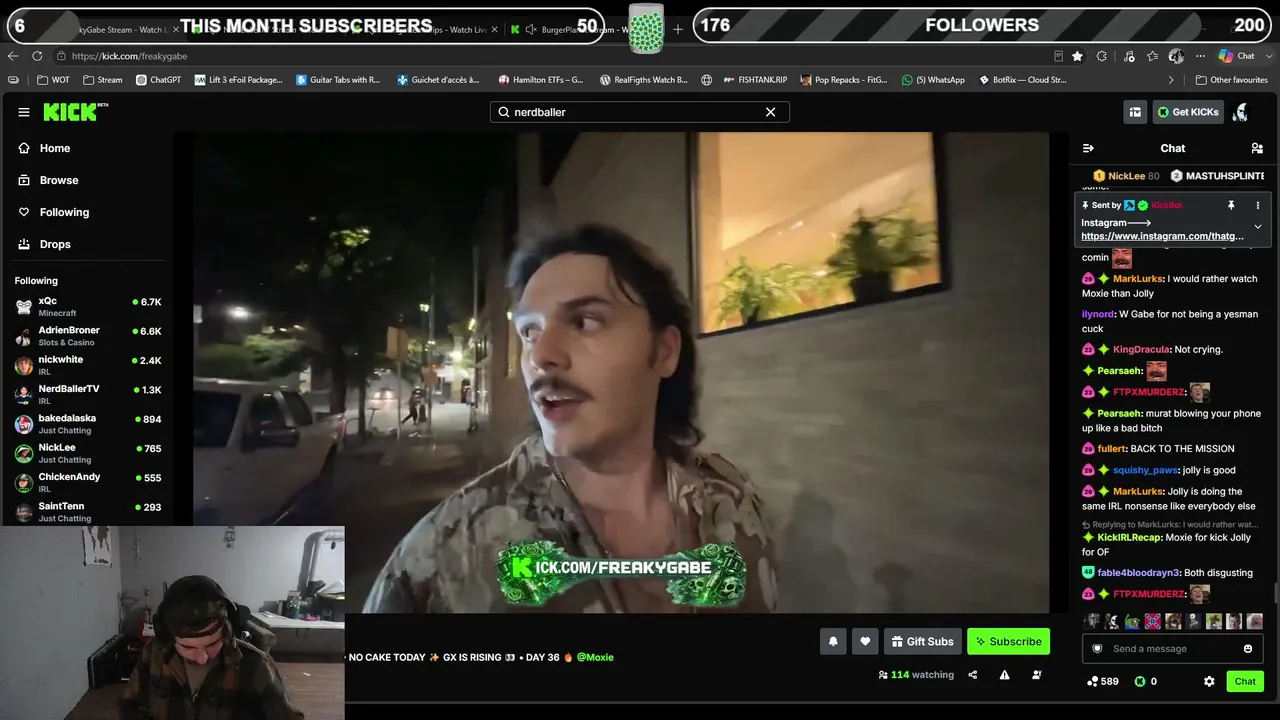The image size is (1280, 720).
Task: Open the chat identity shield icon
Action: [x=1097, y=649]
